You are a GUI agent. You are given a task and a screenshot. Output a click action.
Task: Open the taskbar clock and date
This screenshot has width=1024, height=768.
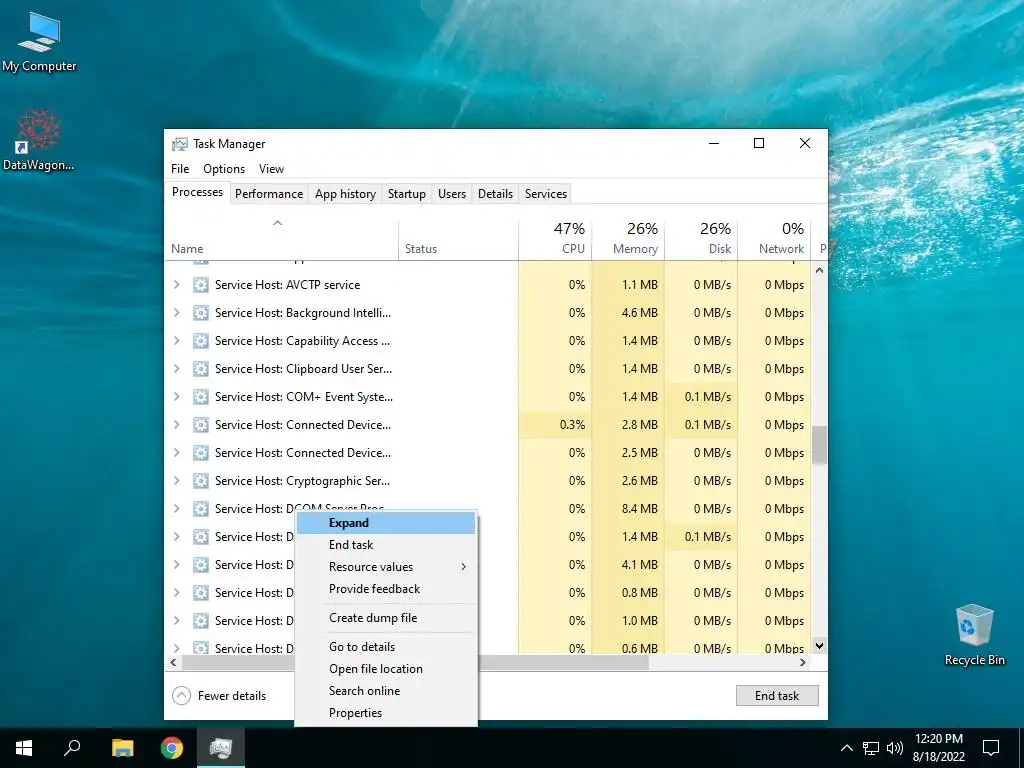(x=938, y=748)
